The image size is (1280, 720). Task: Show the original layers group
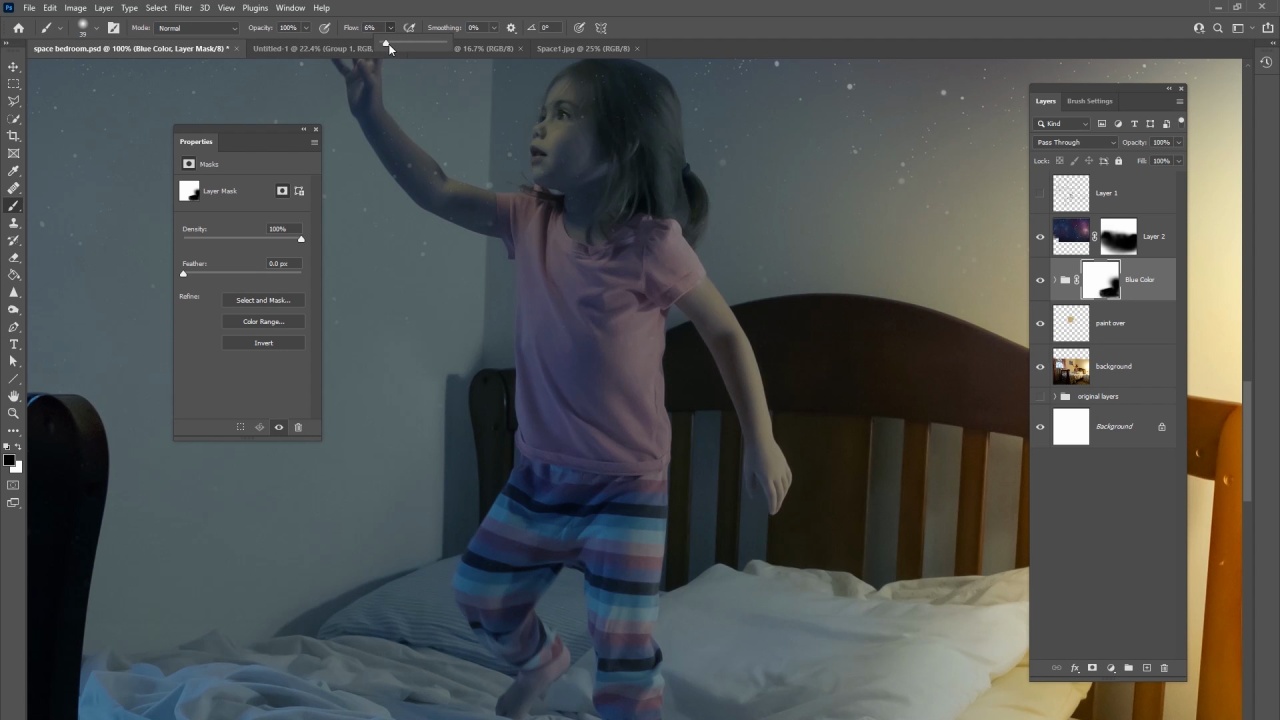(1040, 397)
